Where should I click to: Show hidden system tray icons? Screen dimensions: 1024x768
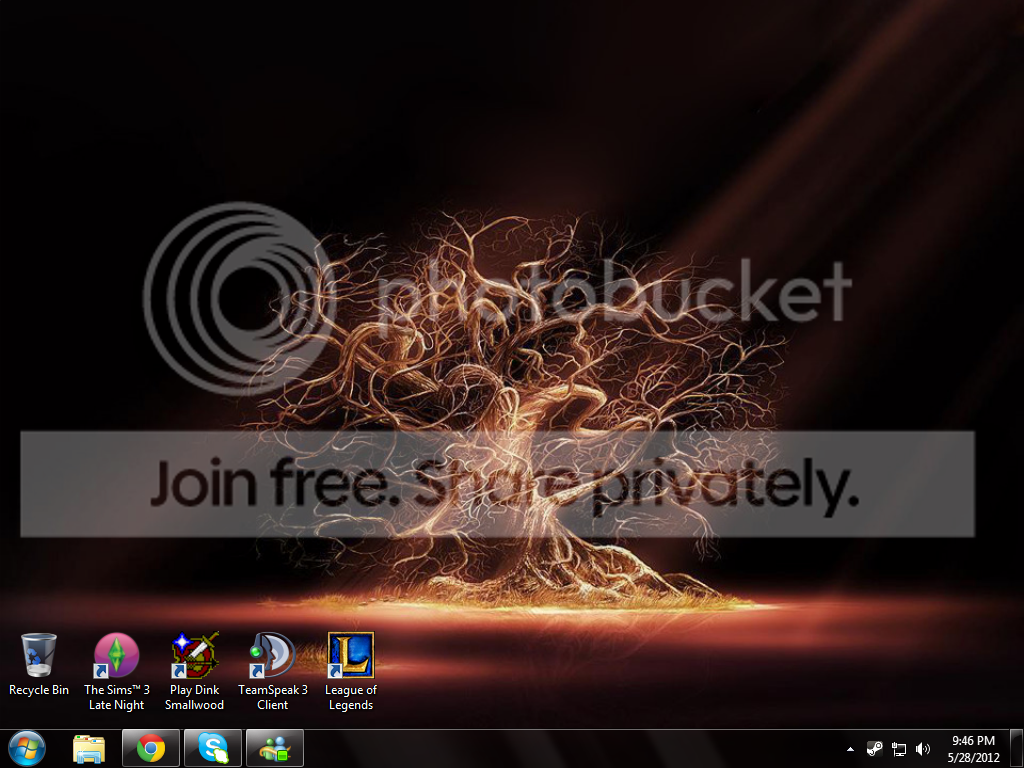click(x=850, y=749)
